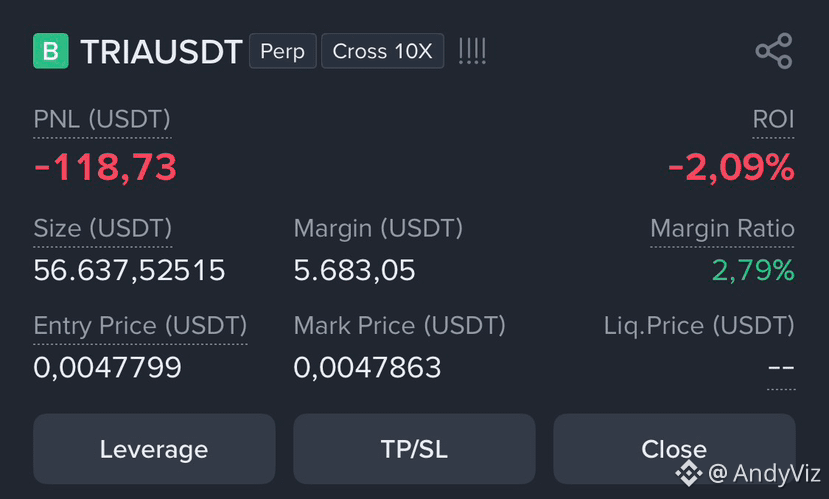Close the TRIAUSDT position
The width and height of the screenshot is (829, 499).
(x=674, y=449)
